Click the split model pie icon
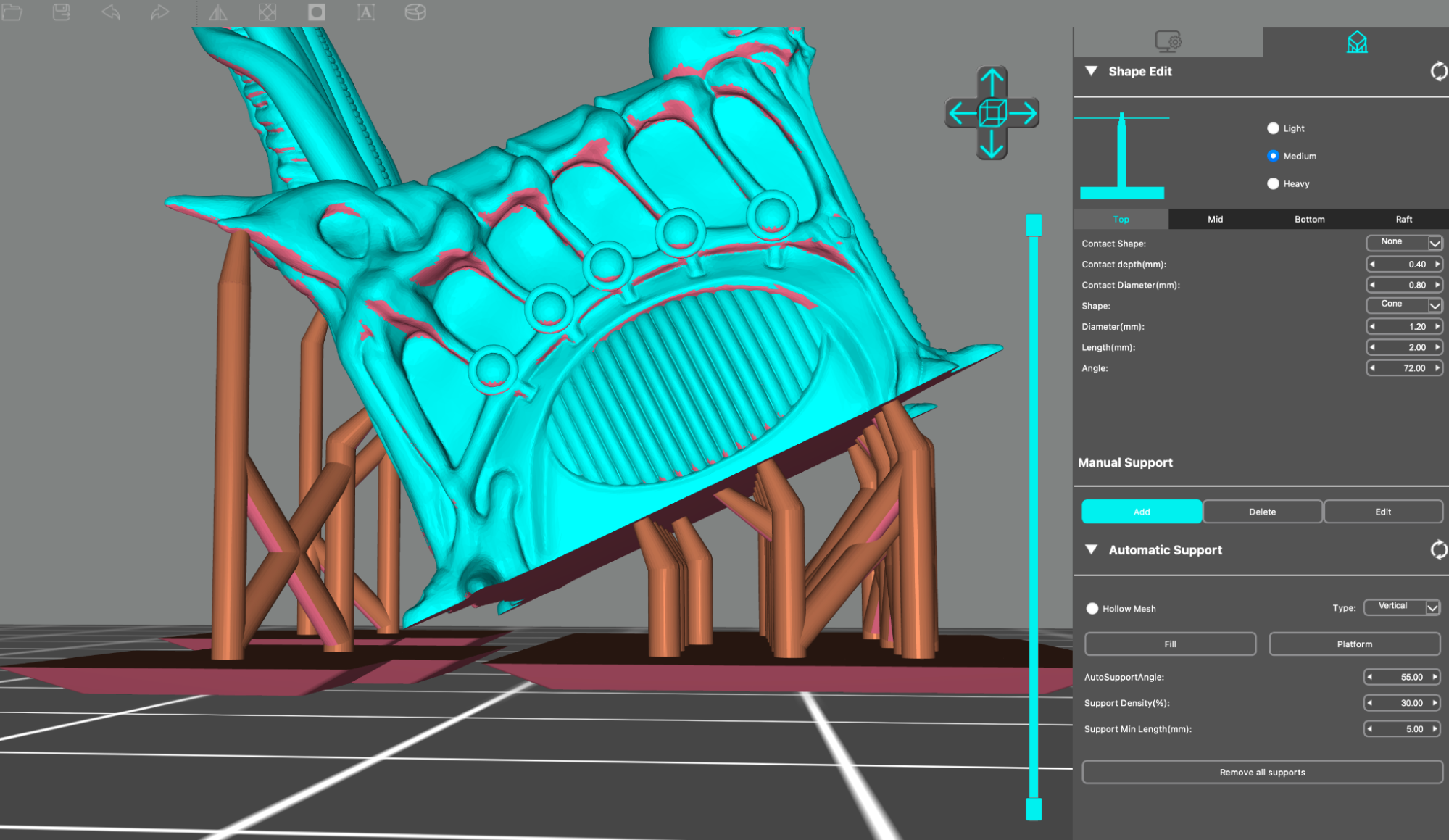This screenshot has height=840, width=1449. coord(415,12)
